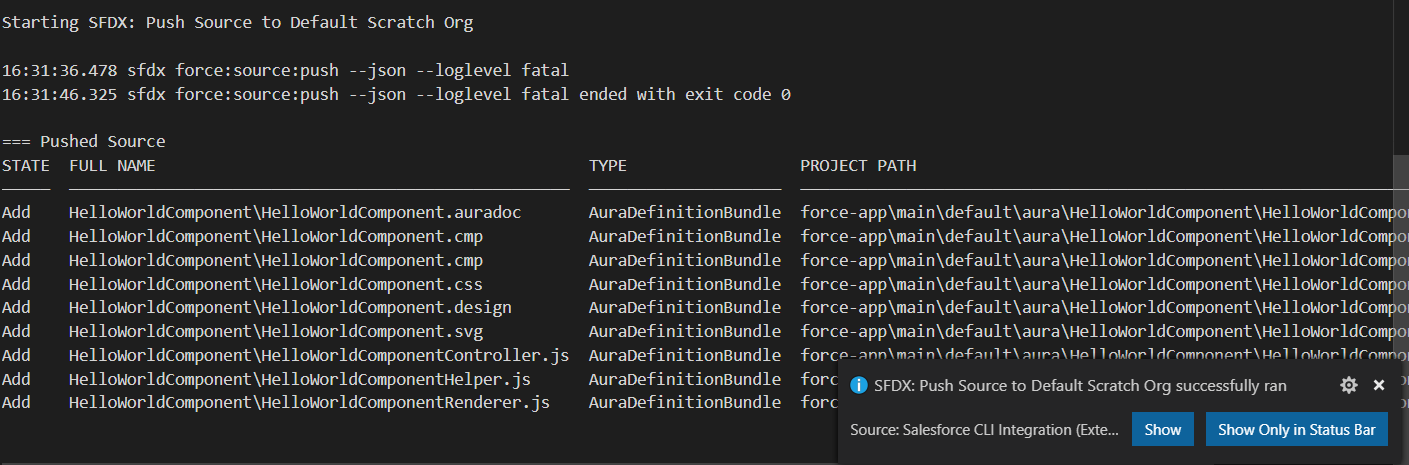Open the notification gear settings icon
Image resolution: width=1409 pixels, height=465 pixels.
click(1348, 385)
